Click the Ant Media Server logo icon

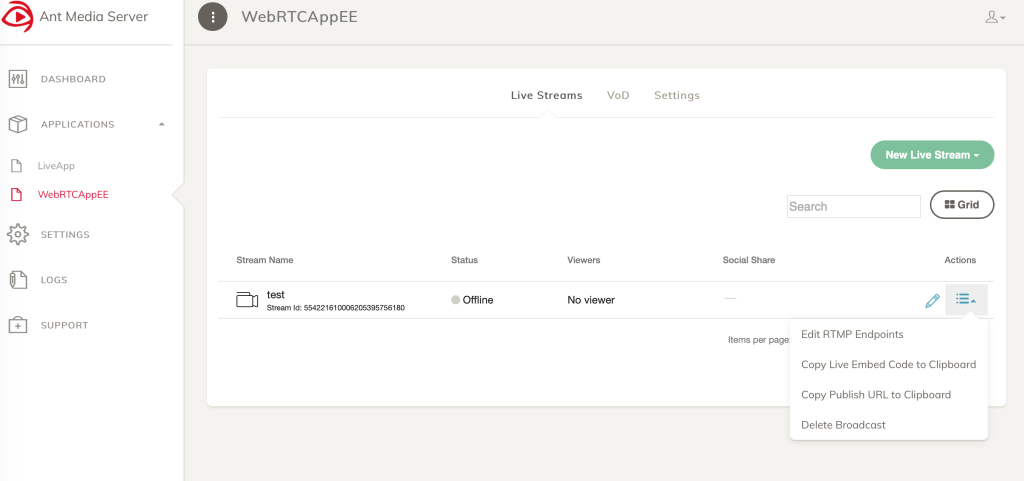16,16
